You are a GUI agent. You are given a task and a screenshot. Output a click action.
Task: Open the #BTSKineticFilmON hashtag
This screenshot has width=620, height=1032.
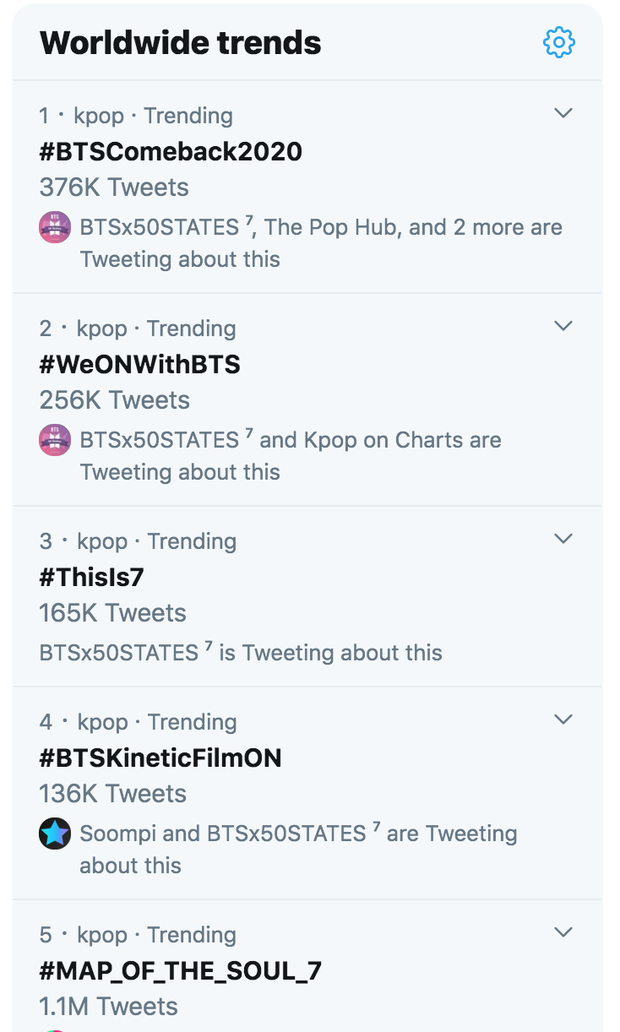click(x=160, y=758)
